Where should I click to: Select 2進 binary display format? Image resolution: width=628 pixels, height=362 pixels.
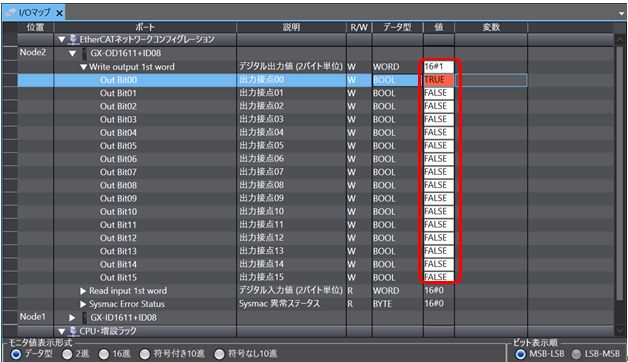coord(67,354)
